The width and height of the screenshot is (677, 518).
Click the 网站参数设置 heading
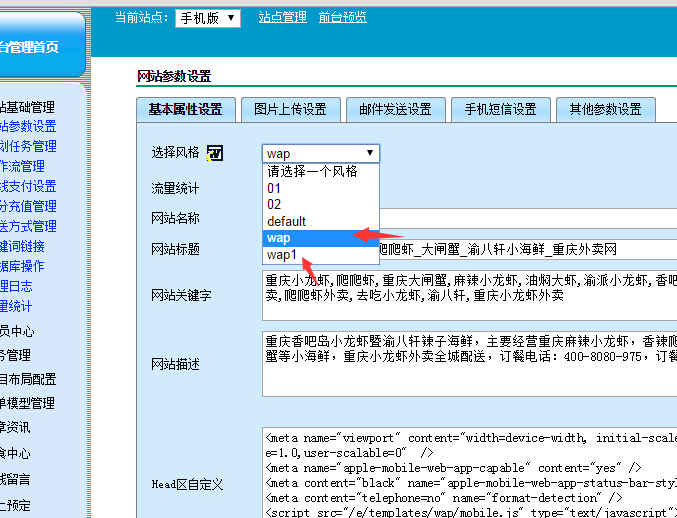pos(174,76)
